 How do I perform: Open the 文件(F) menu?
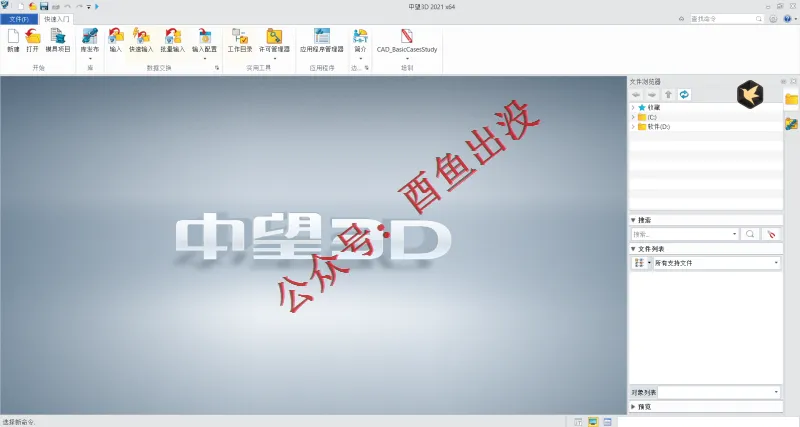19,19
